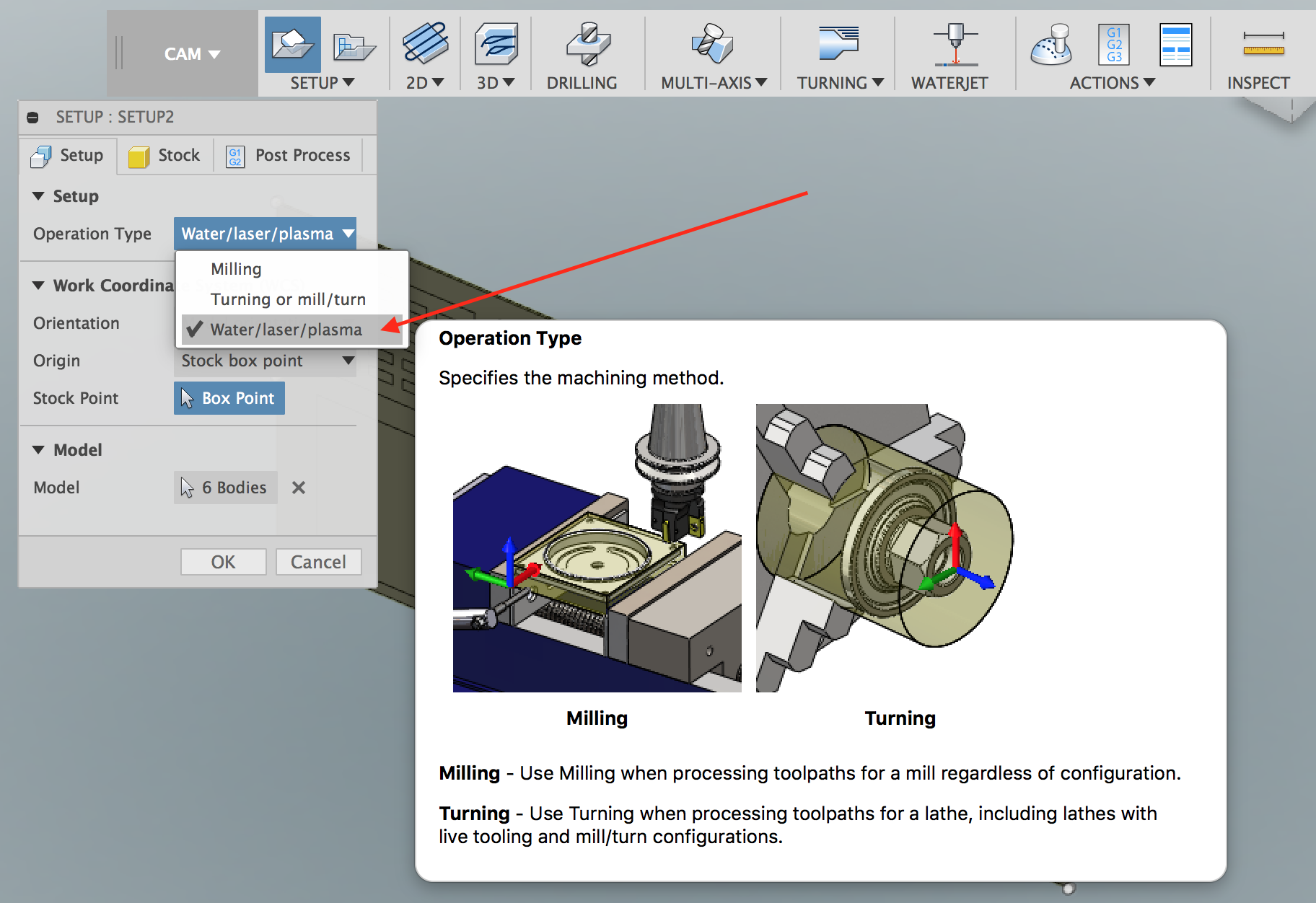Click the OK button
1316x903 pixels.
(x=223, y=562)
